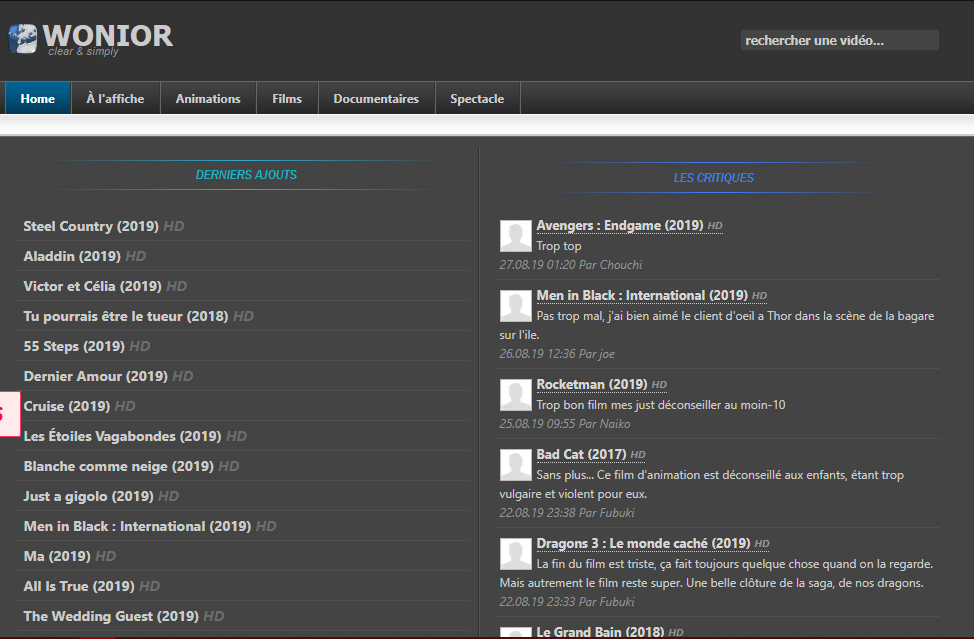Image resolution: width=974 pixels, height=639 pixels.
Task: Click the comment starting "Sans plus... Ce film"
Action: pyautogui.click(x=702, y=484)
